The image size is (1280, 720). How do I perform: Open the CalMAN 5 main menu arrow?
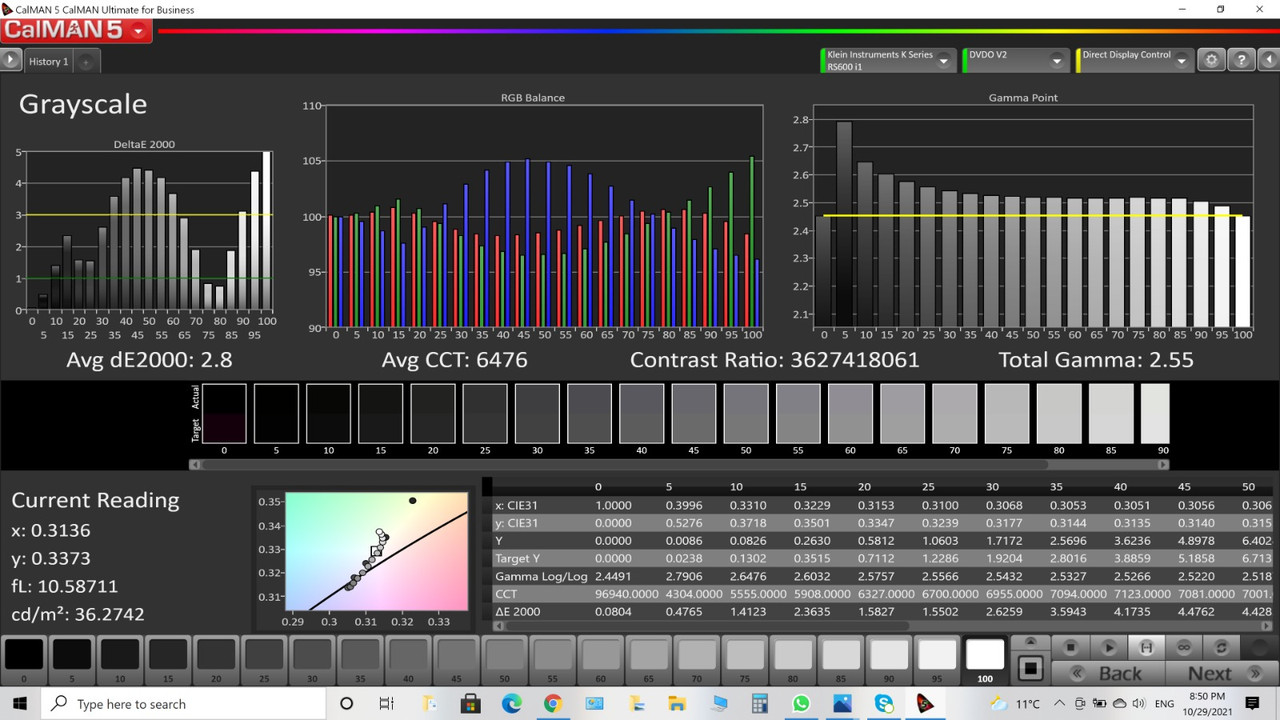pyautogui.click(x=138, y=31)
